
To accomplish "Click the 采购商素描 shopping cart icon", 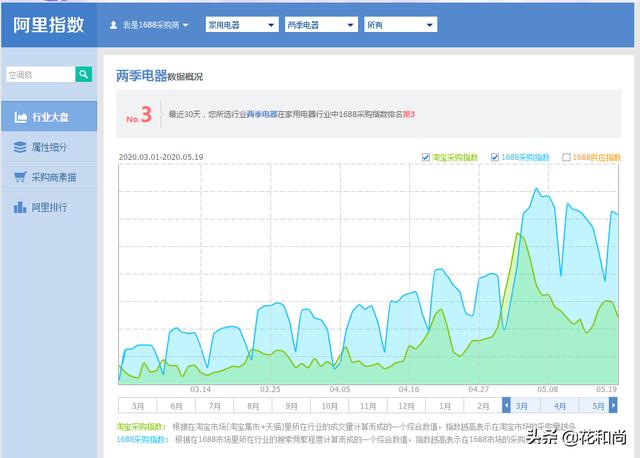I will [x=20, y=177].
